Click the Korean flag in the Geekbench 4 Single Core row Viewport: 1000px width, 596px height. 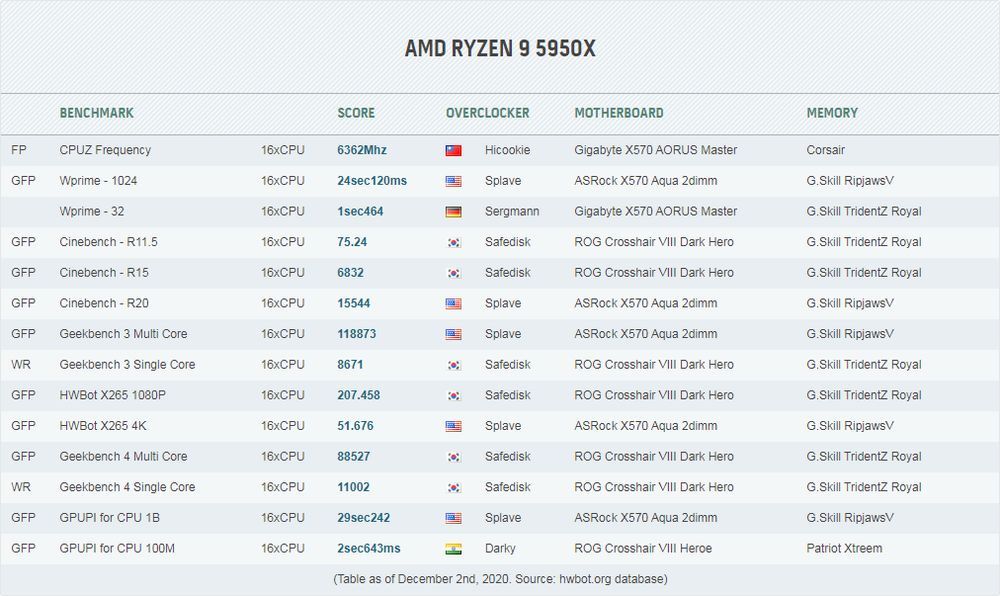pos(453,487)
